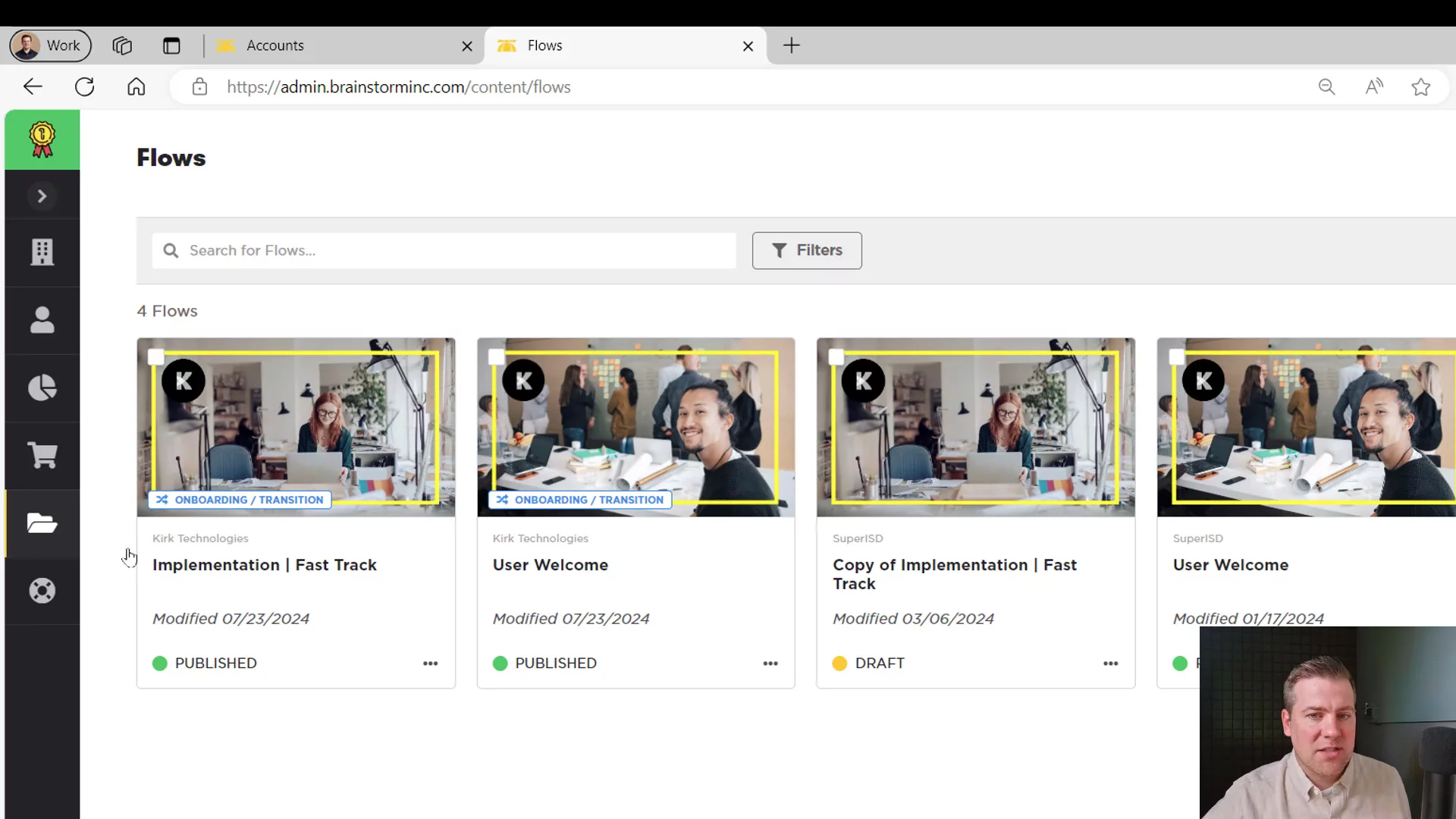Click the award ribbon logo icon

tap(42, 140)
